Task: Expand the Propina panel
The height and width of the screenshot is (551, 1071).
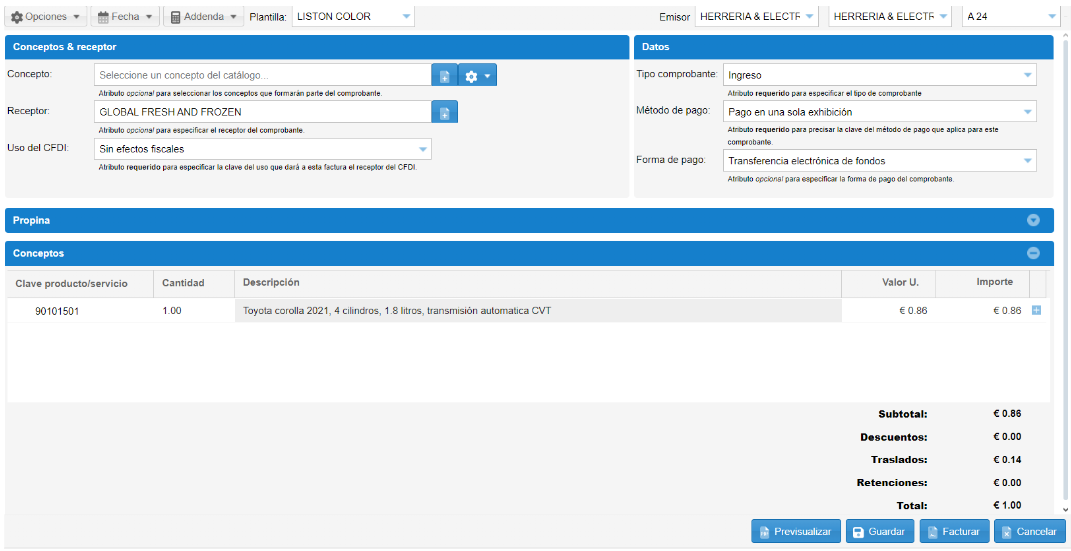Action: pyautogui.click(x=1033, y=220)
